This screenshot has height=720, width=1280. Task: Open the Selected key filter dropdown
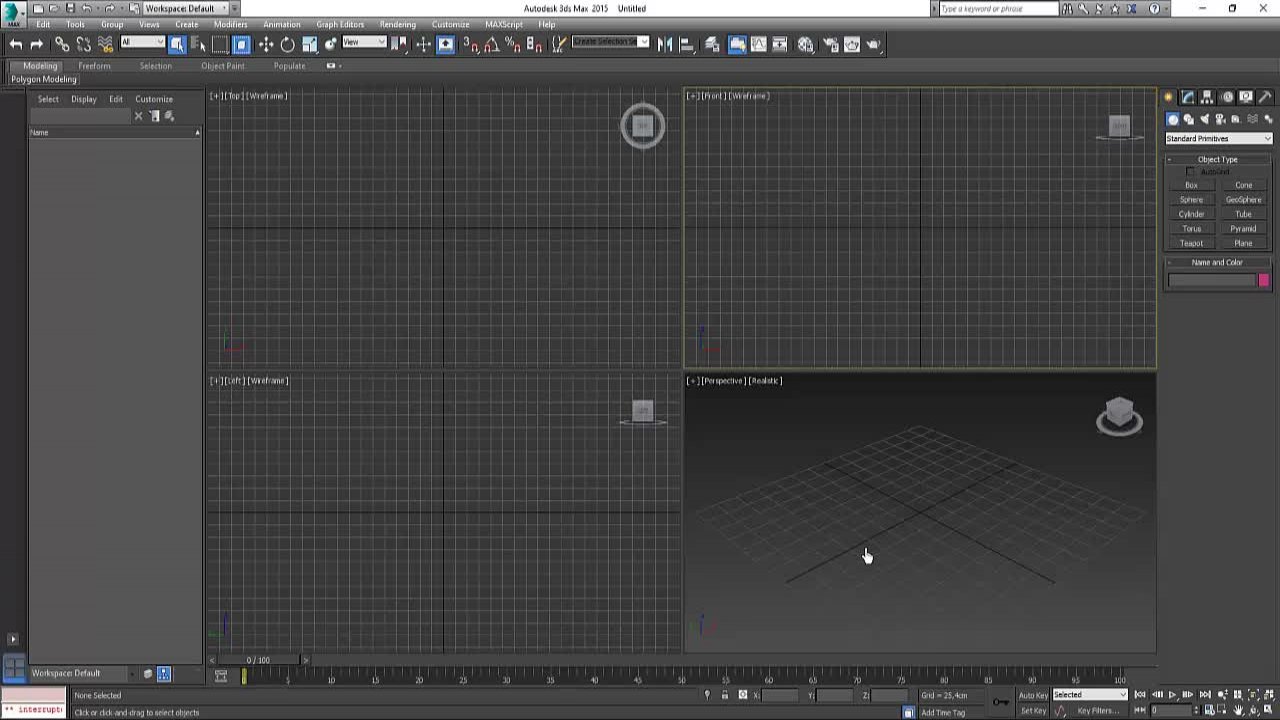coord(1089,695)
